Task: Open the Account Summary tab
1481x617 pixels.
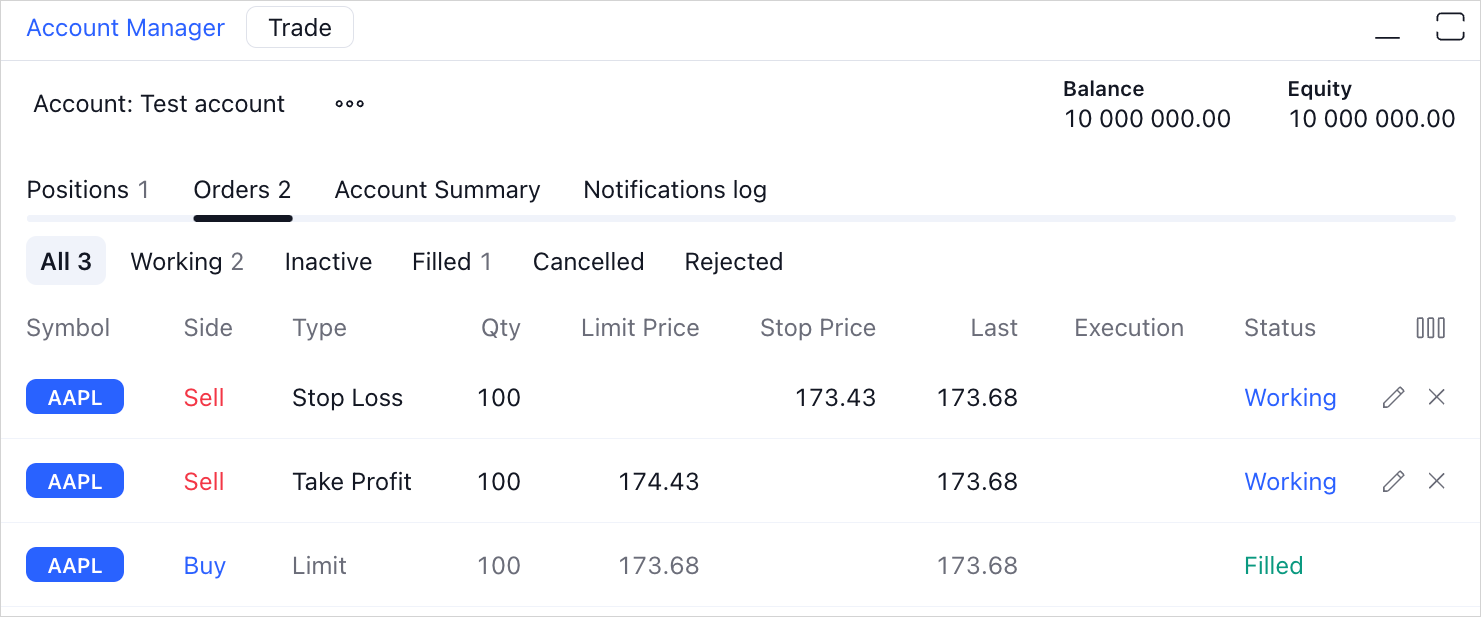Action: click(437, 190)
